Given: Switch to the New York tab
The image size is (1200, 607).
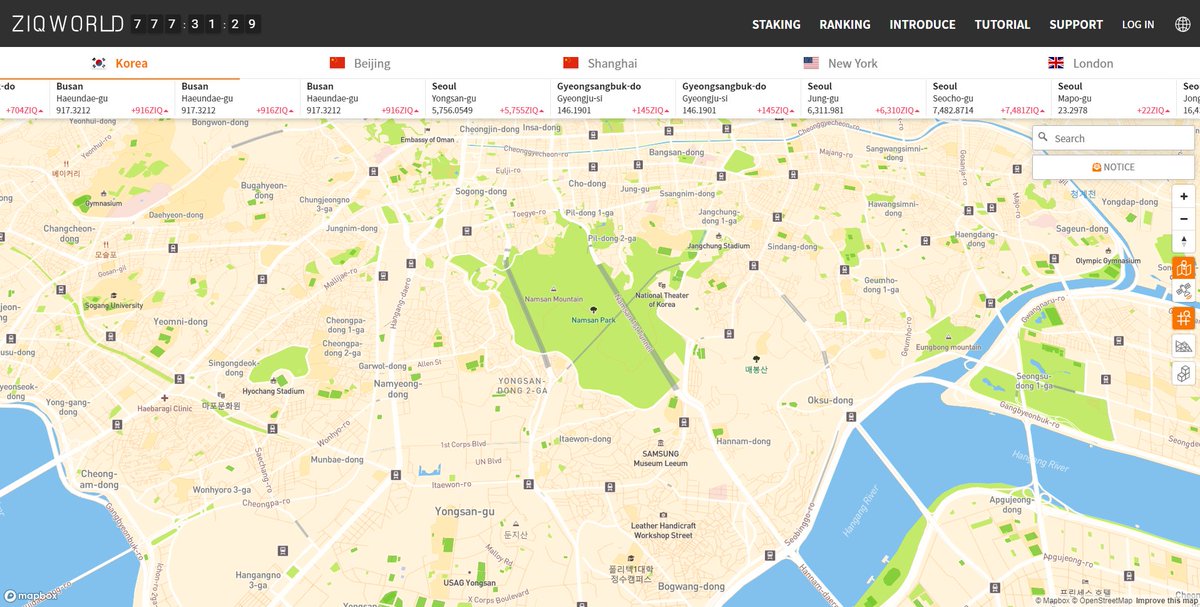Looking at the screenshot, I should (x=840, y=63).
